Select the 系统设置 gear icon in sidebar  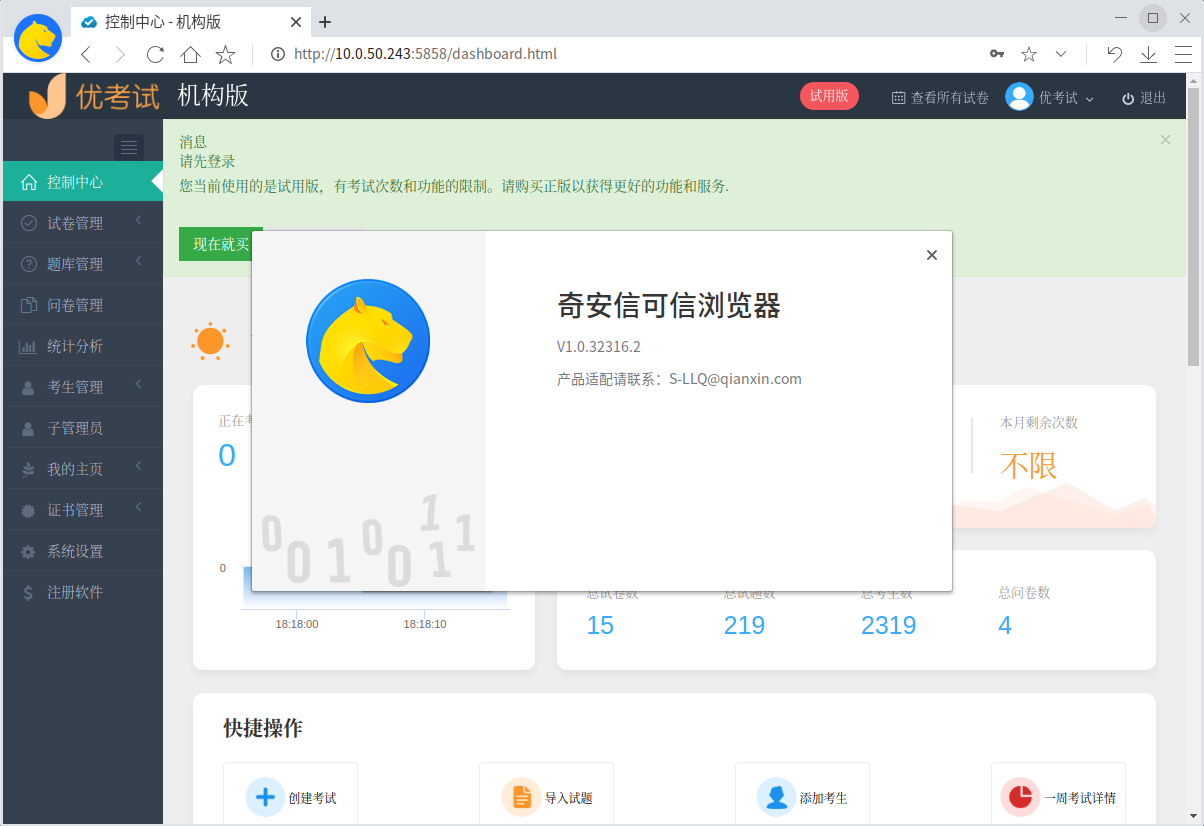30,550
